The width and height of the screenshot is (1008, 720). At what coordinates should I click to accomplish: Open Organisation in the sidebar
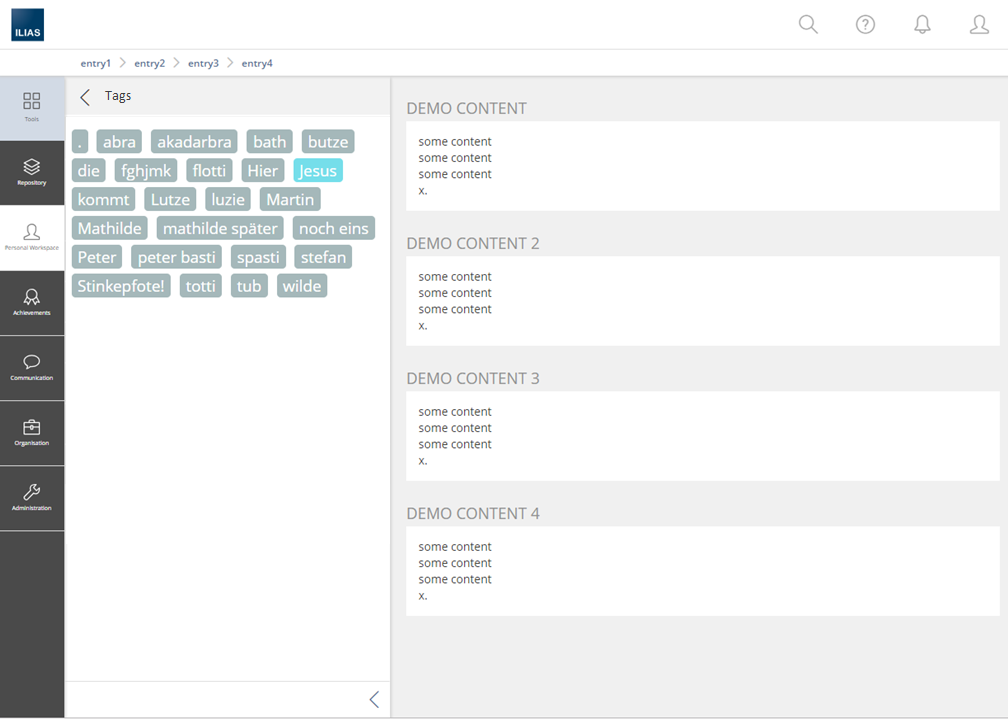[32, 432]
